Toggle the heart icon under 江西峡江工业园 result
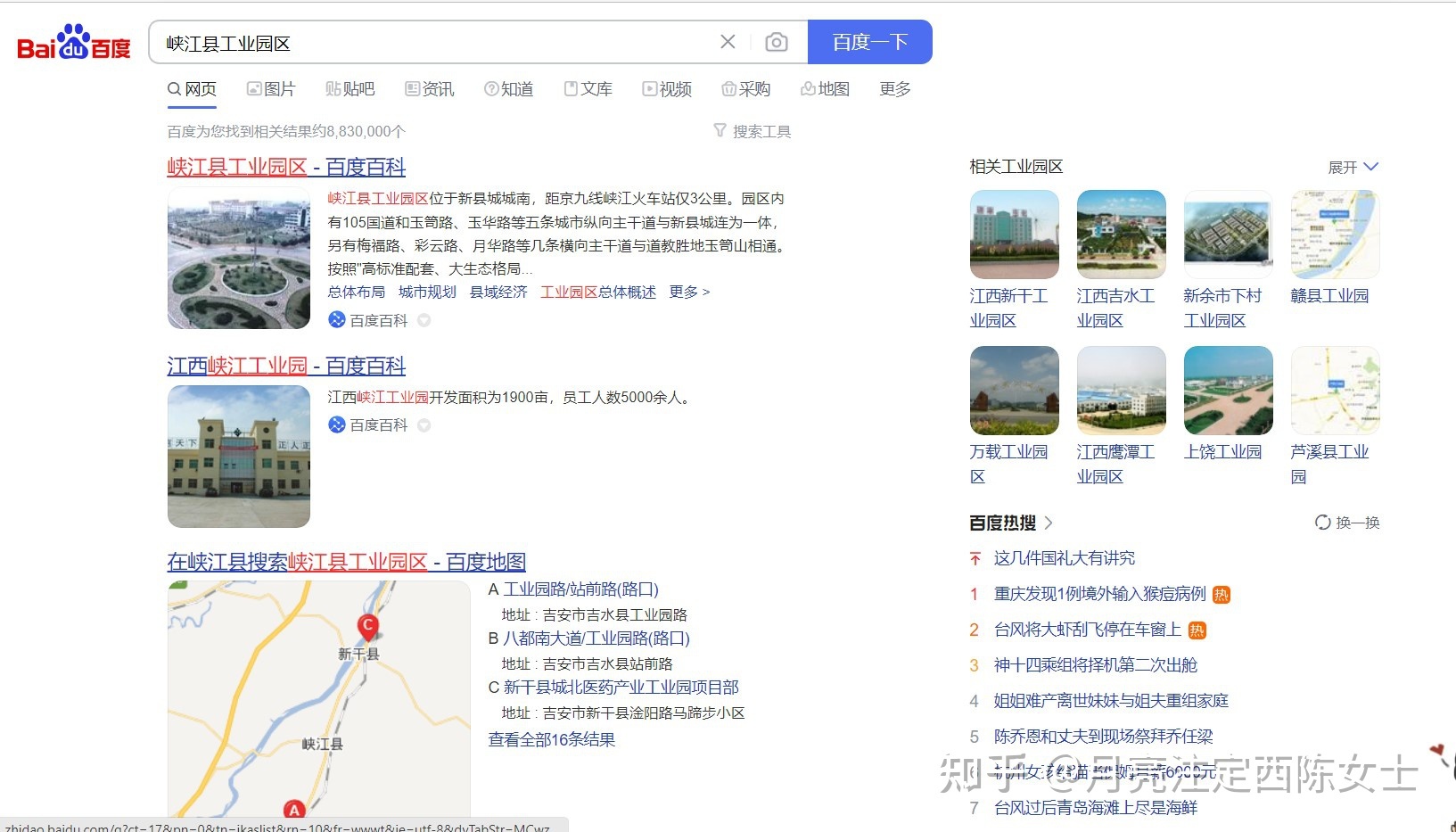The height and width of the screenshot is (832, 1456). (x=425, y=425)
